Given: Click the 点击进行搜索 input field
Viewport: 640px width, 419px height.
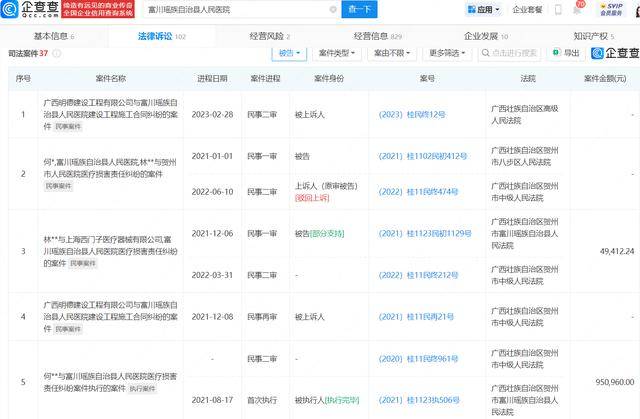Looking at the screenshot, I should click(x=509, y=53).
